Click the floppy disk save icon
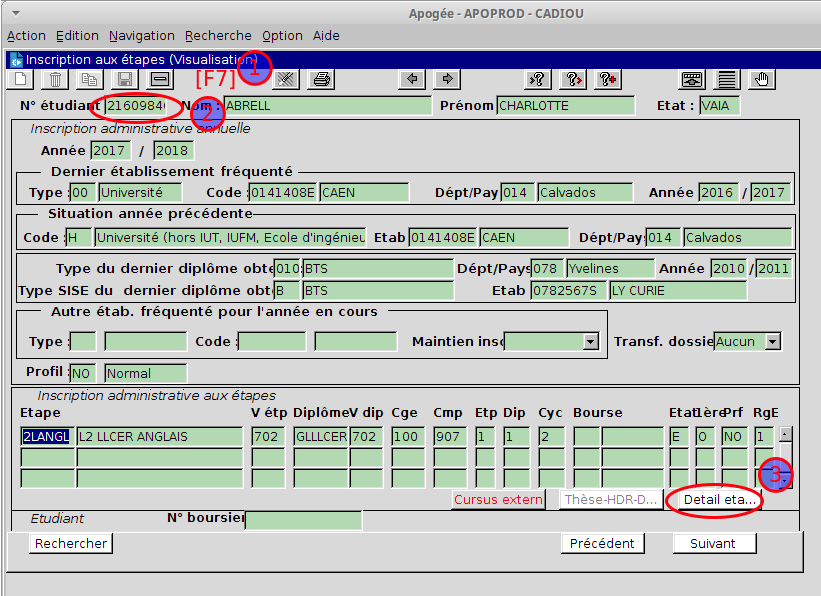Image resolution: width=821 pixels, height=596 pixels. 125,79
